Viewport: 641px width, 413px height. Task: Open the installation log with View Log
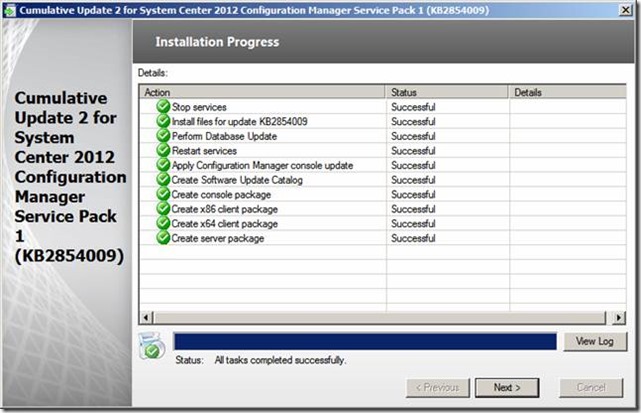pos(595,341)
